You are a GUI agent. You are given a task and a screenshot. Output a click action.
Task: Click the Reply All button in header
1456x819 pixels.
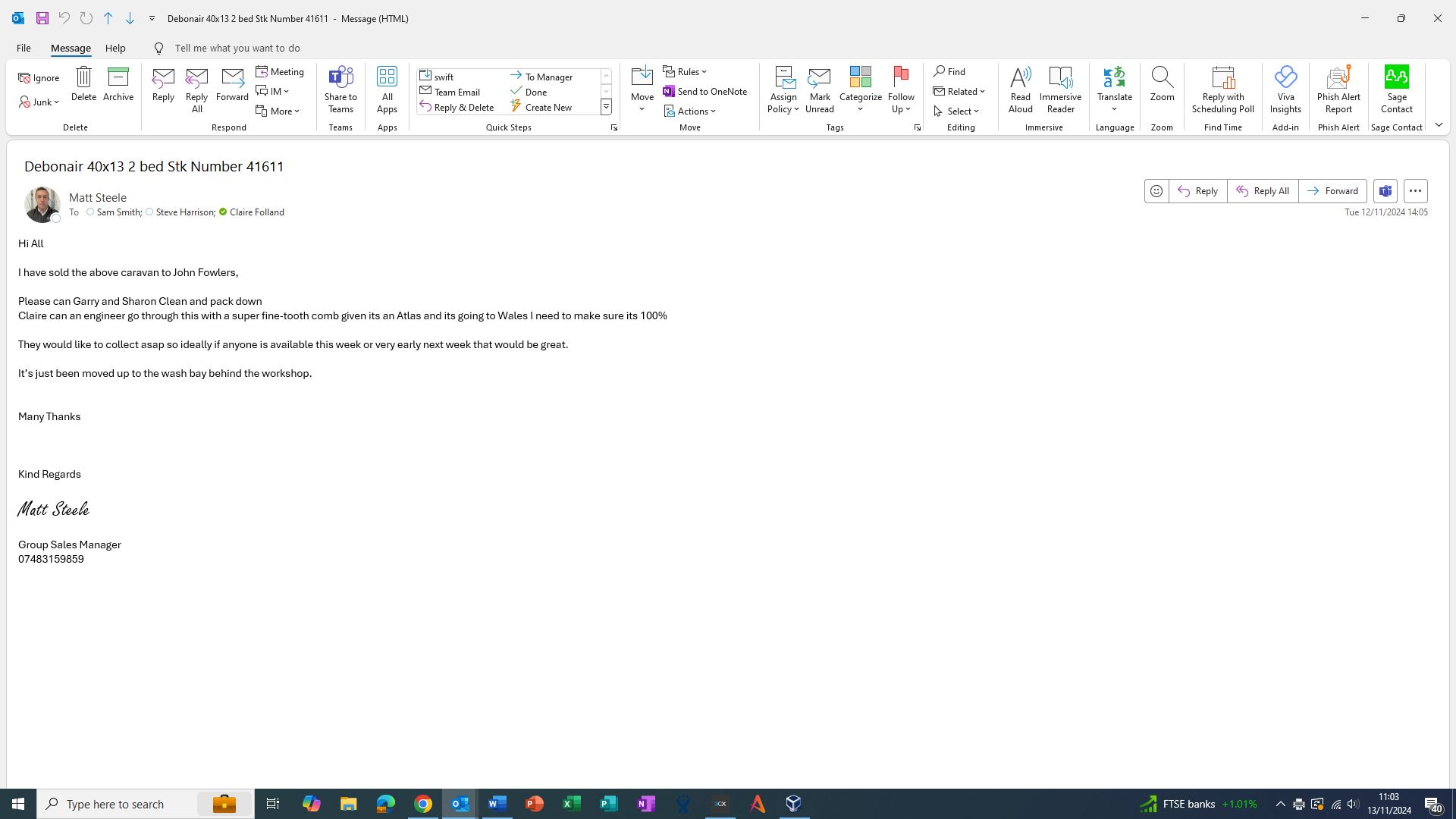[x=1263, y=191]
